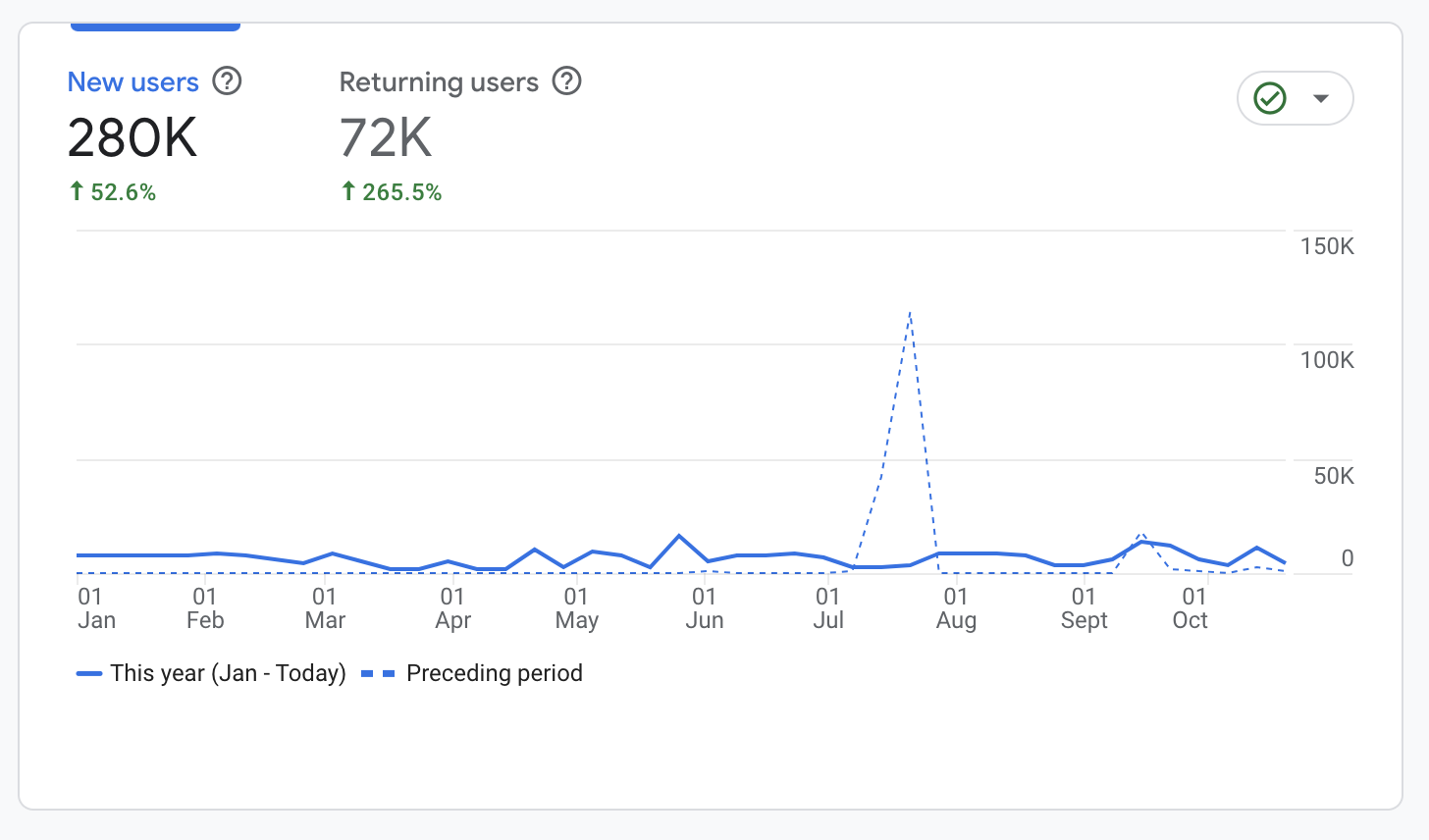
Task: Select the New users metric tab
Action: pos(133,82)
